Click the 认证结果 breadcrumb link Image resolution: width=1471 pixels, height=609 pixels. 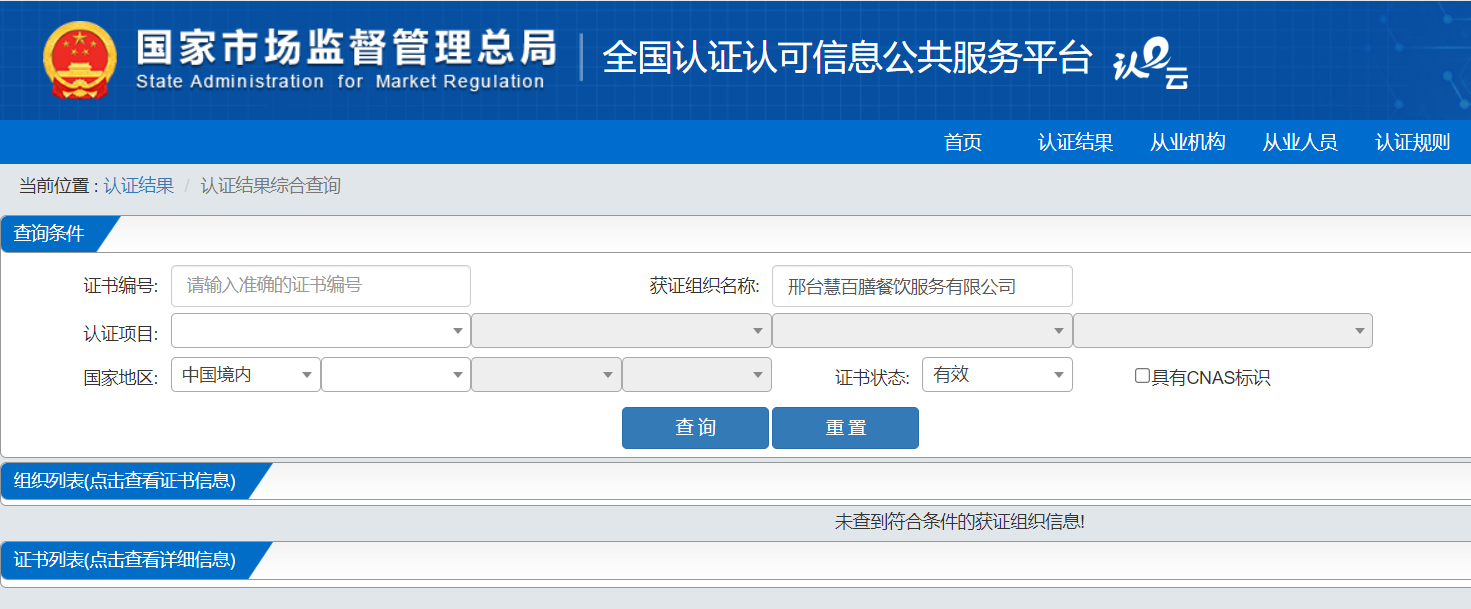click(139, 186)
